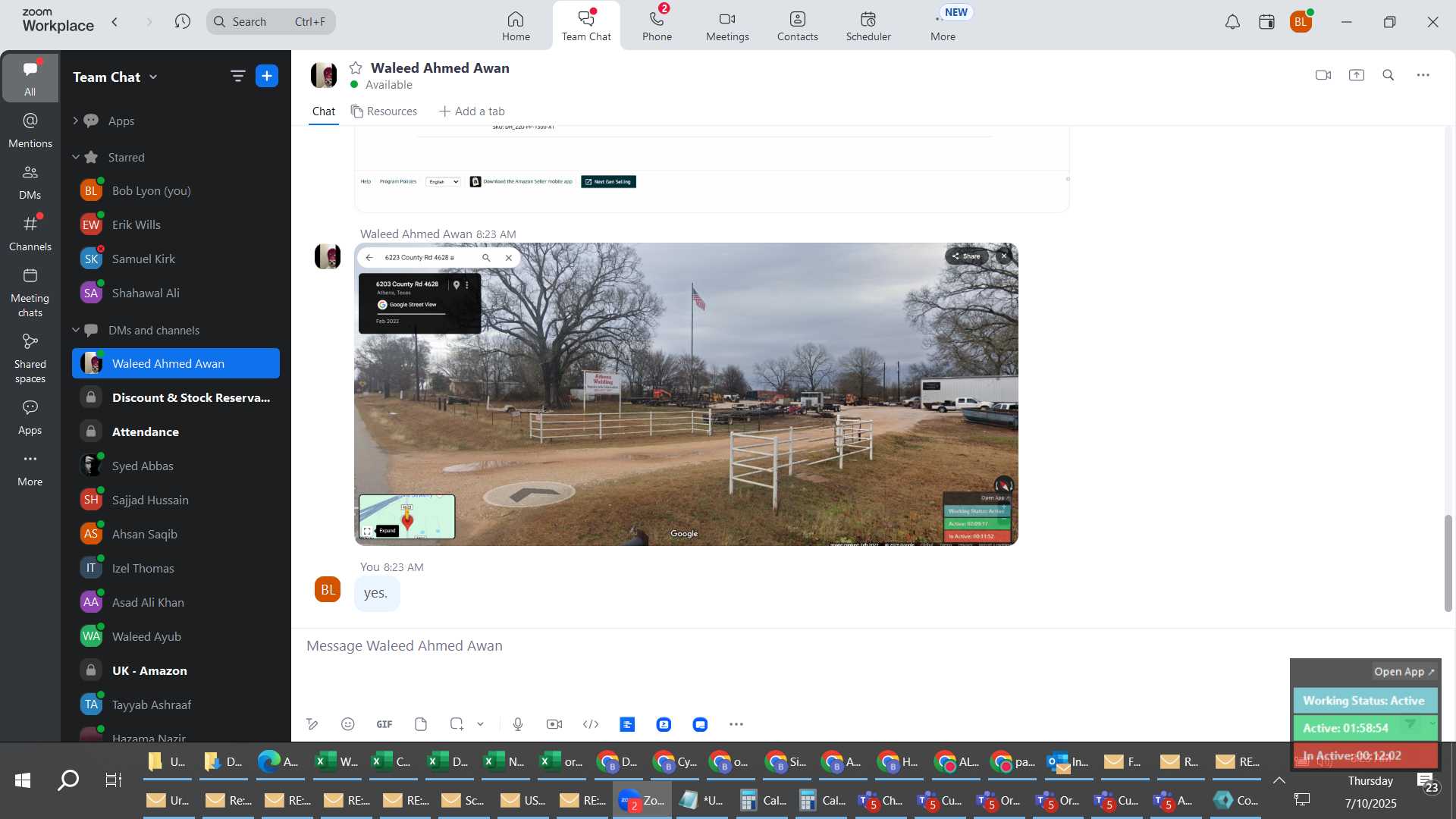Open the Street View image thumbnail

pyautogui.click(x=686, y=394)
